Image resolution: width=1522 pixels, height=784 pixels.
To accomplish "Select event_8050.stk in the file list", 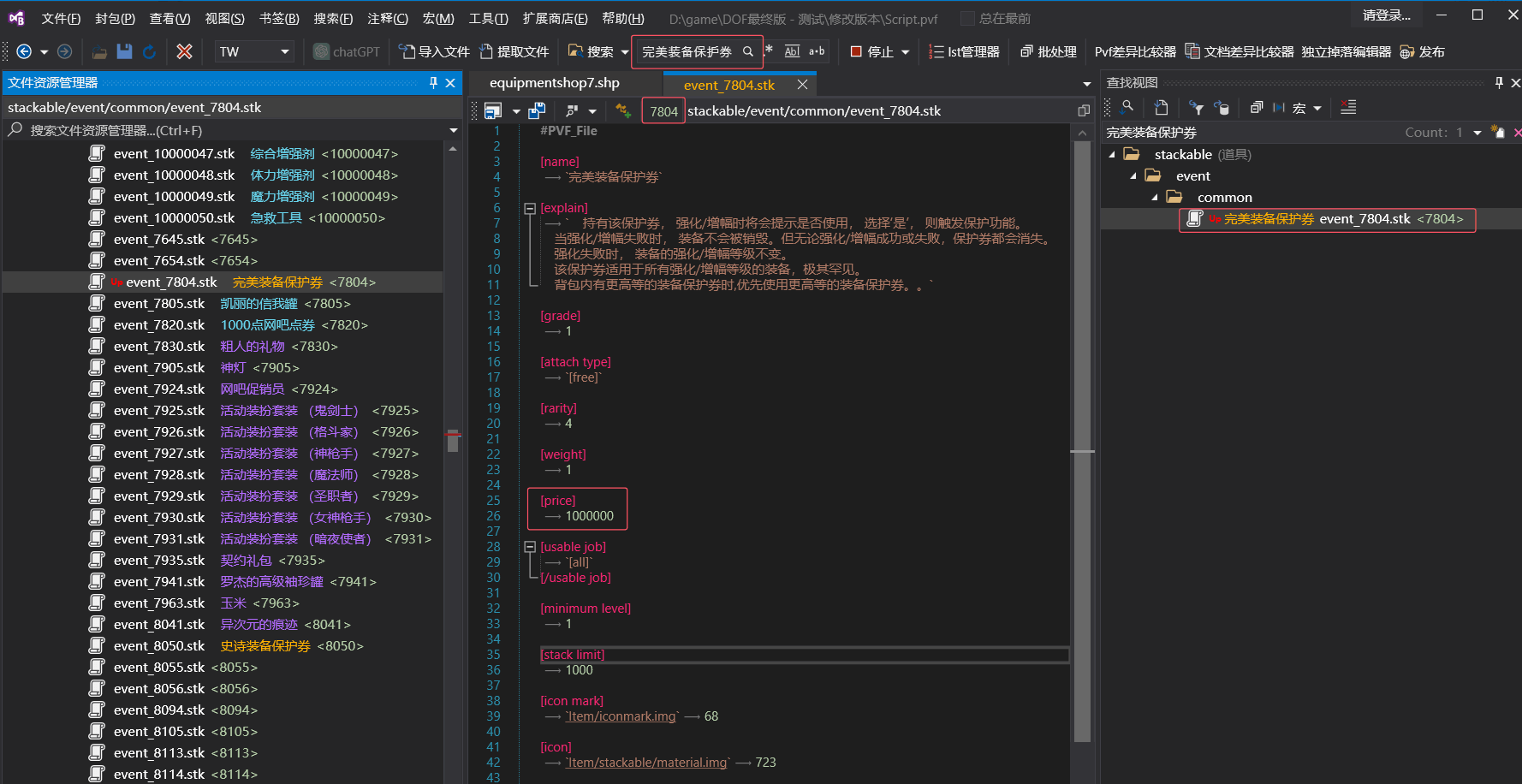I will pos(159,646).
